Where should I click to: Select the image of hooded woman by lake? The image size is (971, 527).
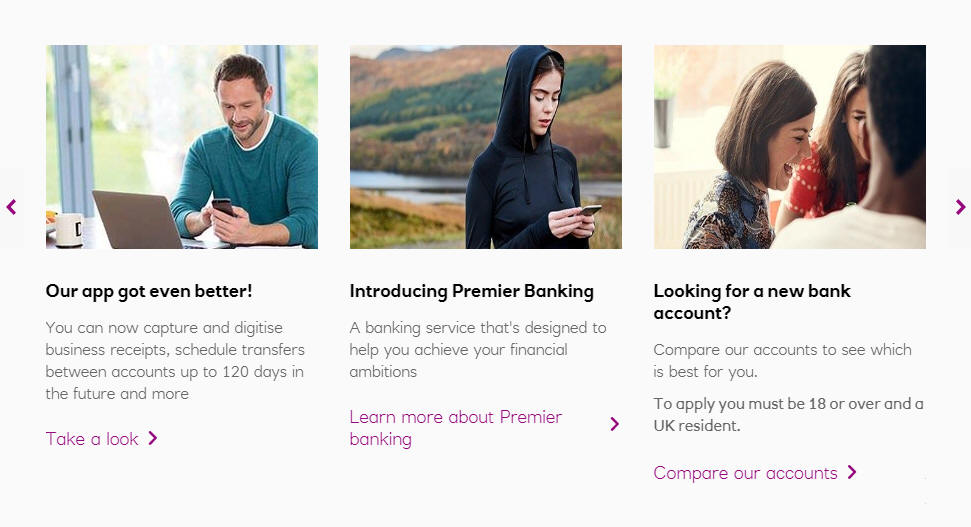[x=486, y=146]
